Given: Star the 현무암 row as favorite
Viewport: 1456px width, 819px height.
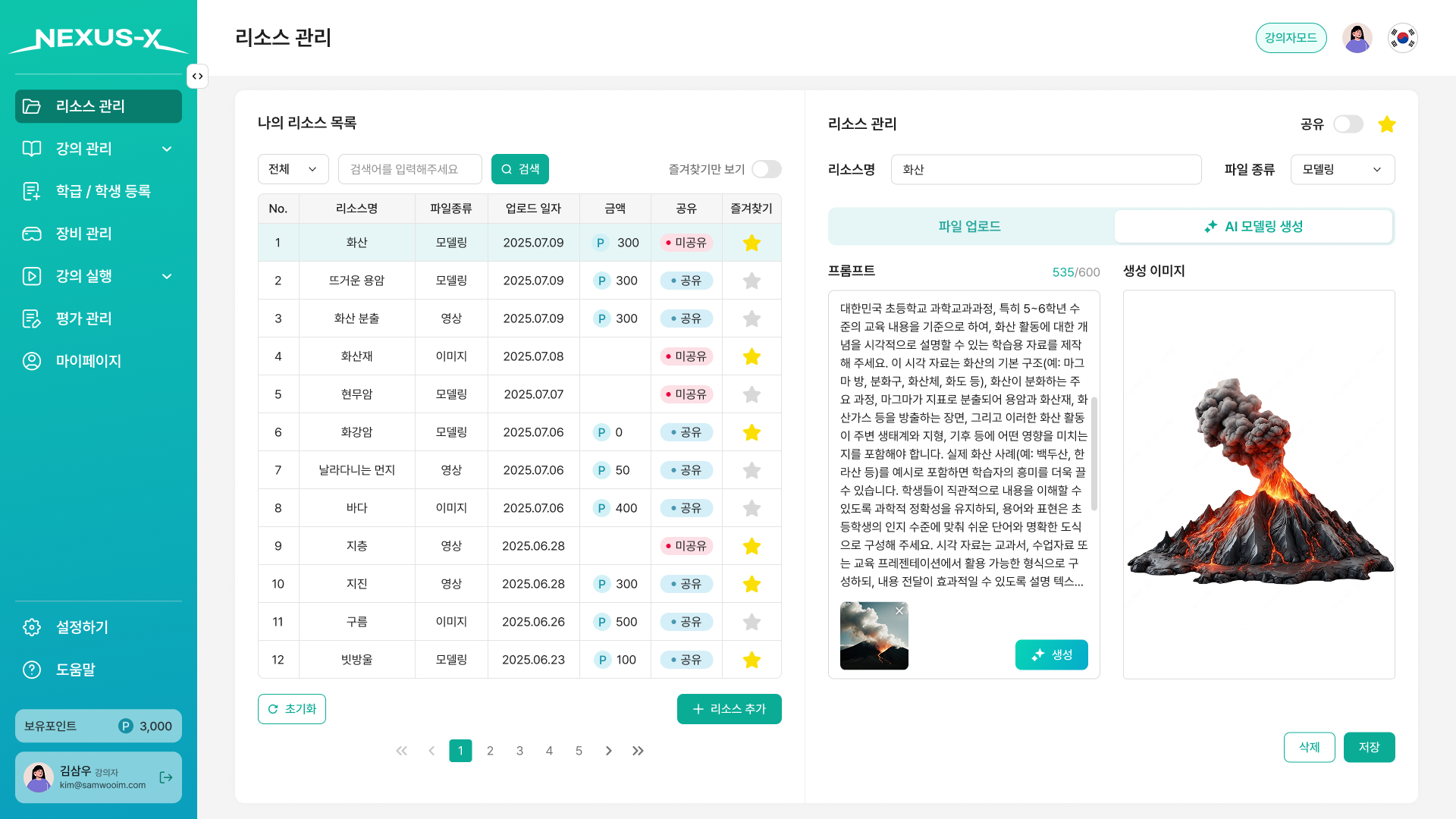Looking at the screenshot, I should point(752,394).
